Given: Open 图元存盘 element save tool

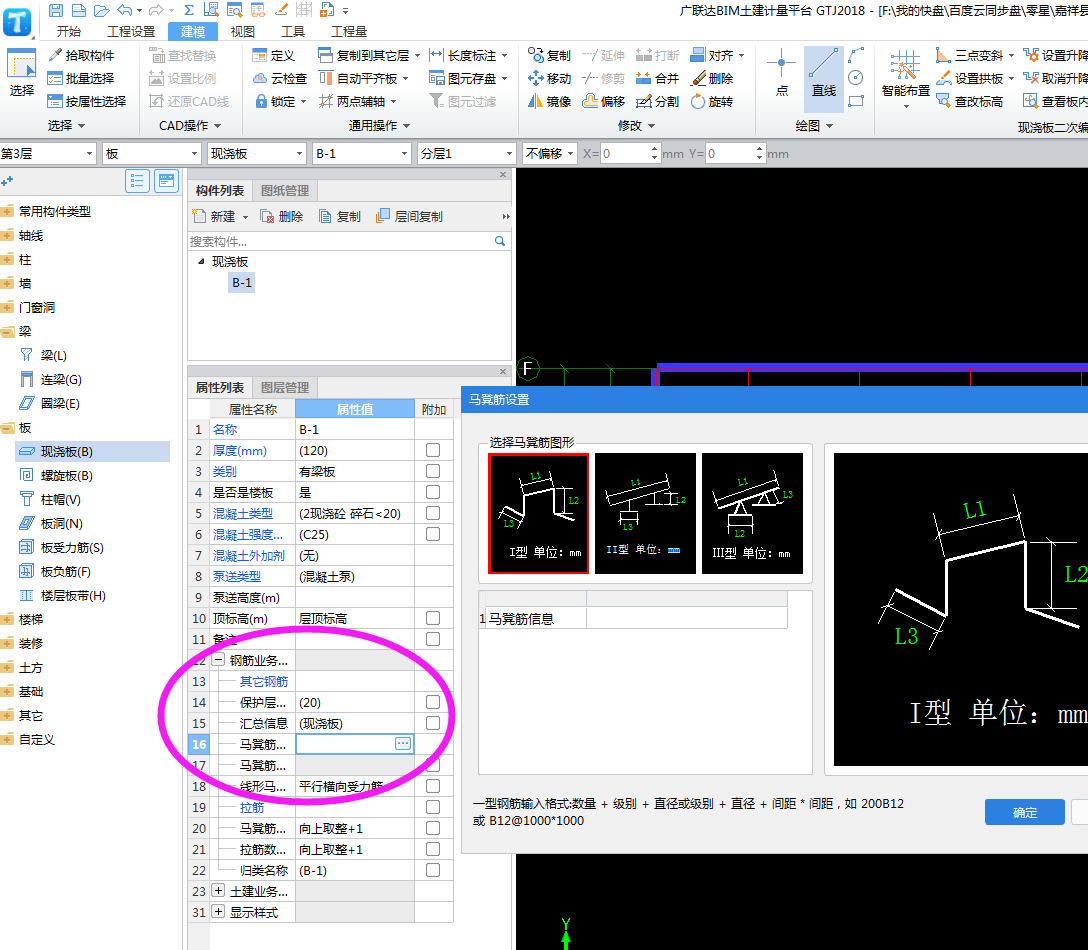Looking at the screenshot, I should coord(468,78).
